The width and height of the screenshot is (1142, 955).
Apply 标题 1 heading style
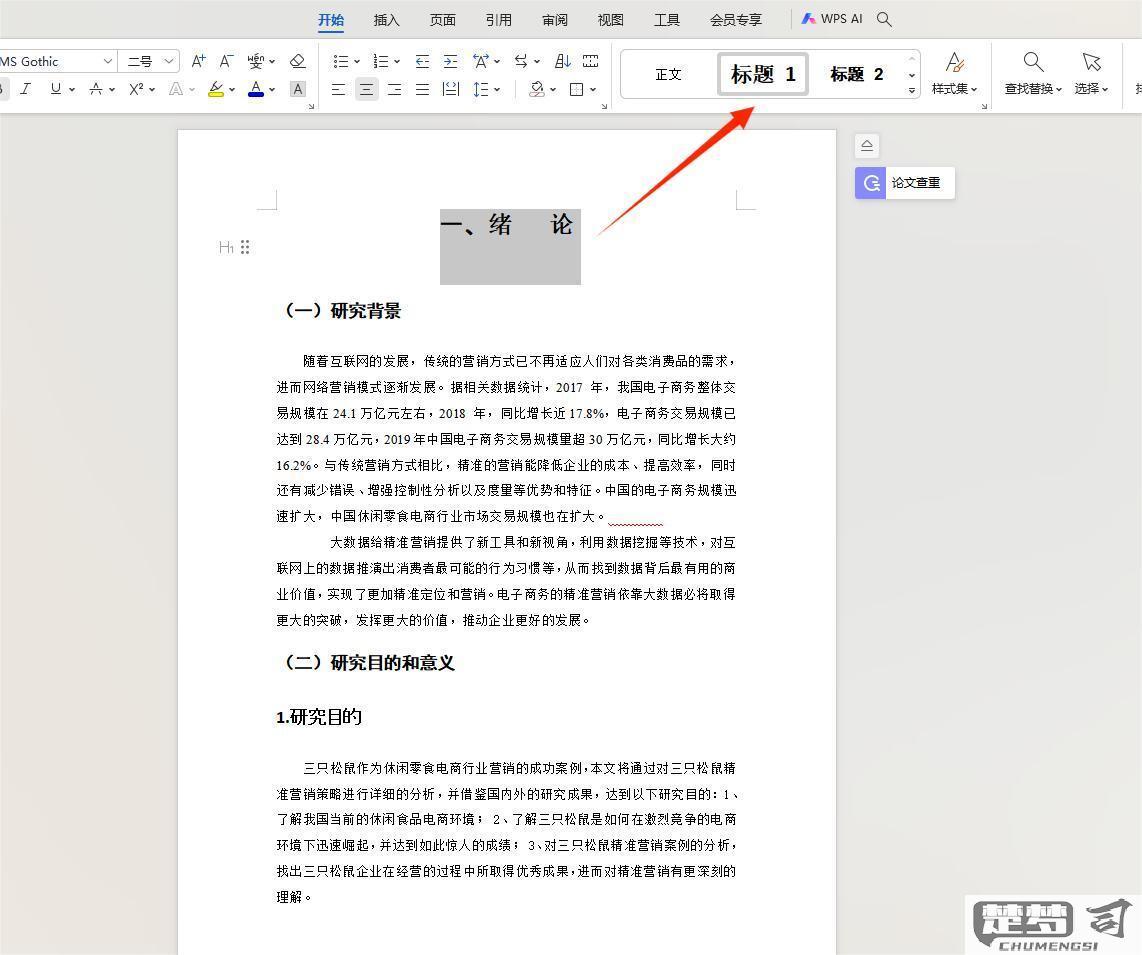pyautogui.click(x=763, y=74)
